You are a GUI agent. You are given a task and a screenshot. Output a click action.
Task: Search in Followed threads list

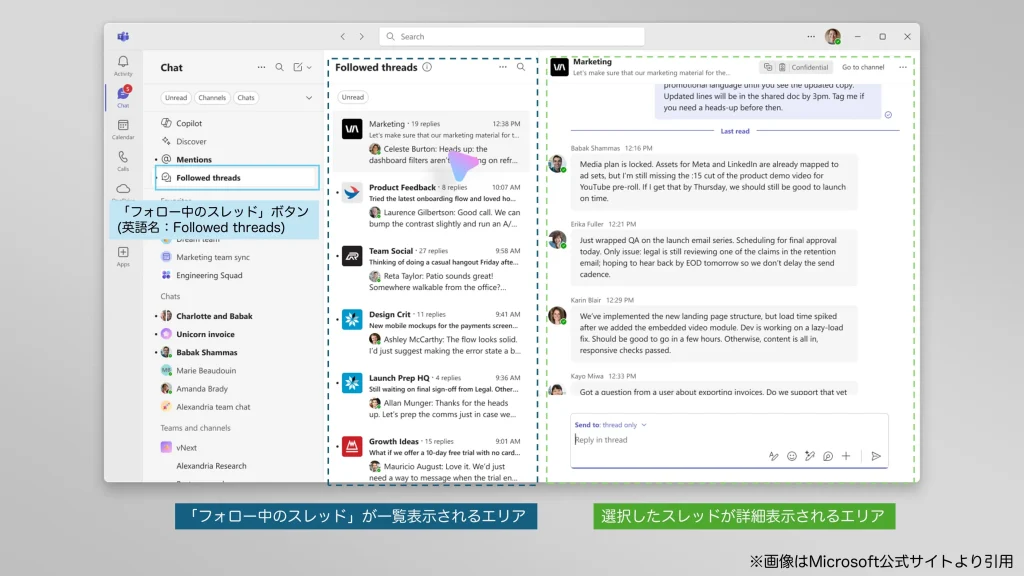coord(521,67)
